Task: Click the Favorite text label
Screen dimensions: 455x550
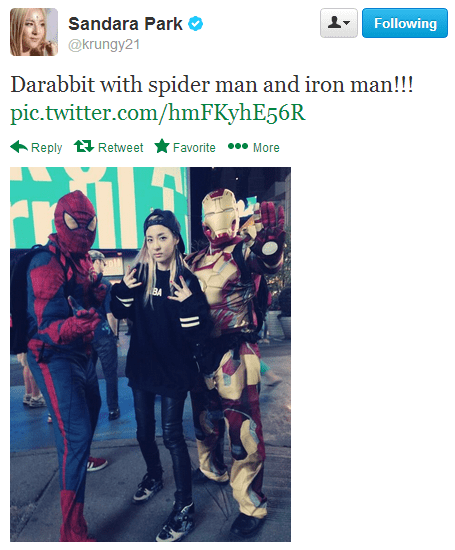Action: tap(194, 148)
